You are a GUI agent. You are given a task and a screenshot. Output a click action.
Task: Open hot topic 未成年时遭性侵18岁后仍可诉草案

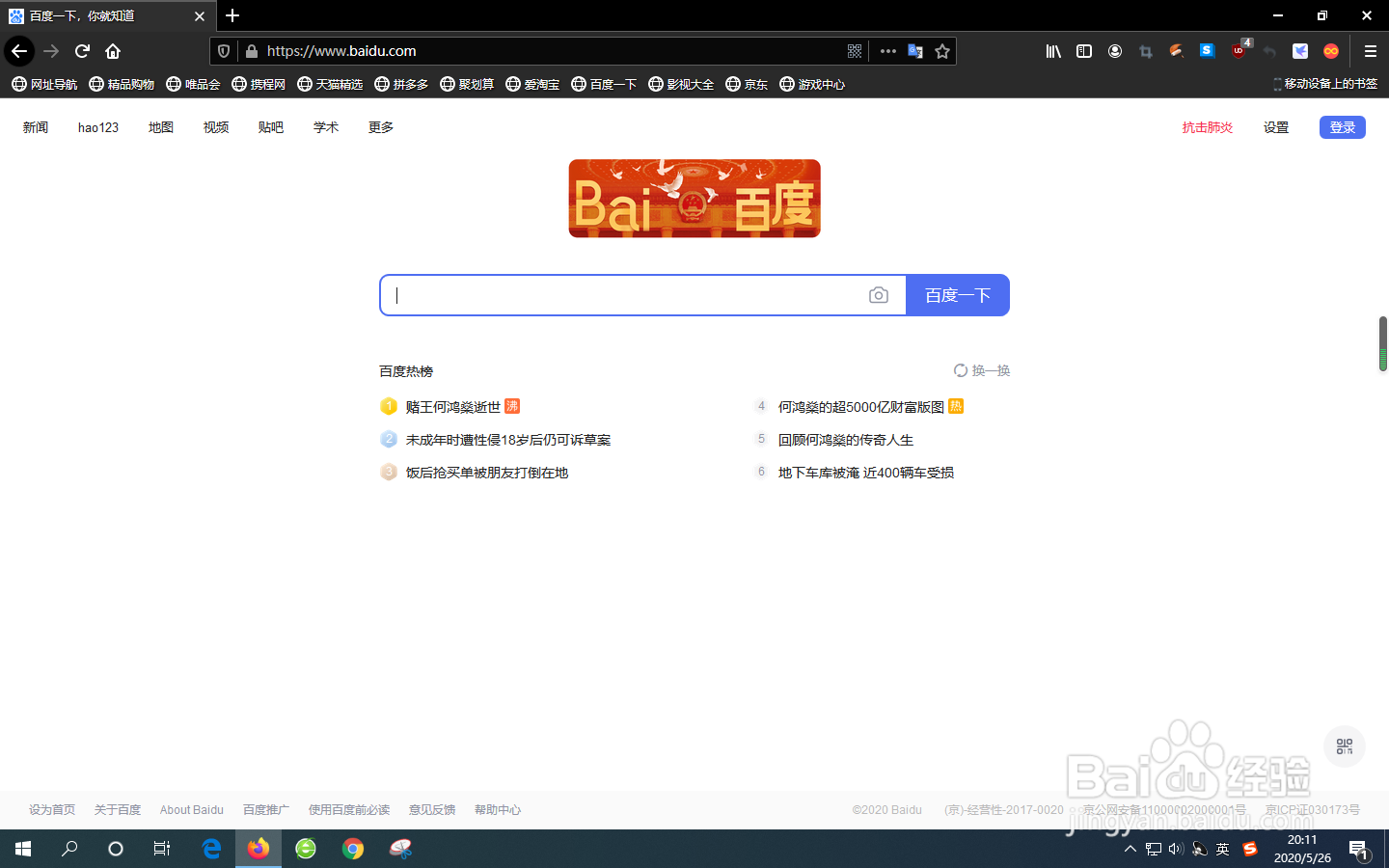(x=508, y=440)
